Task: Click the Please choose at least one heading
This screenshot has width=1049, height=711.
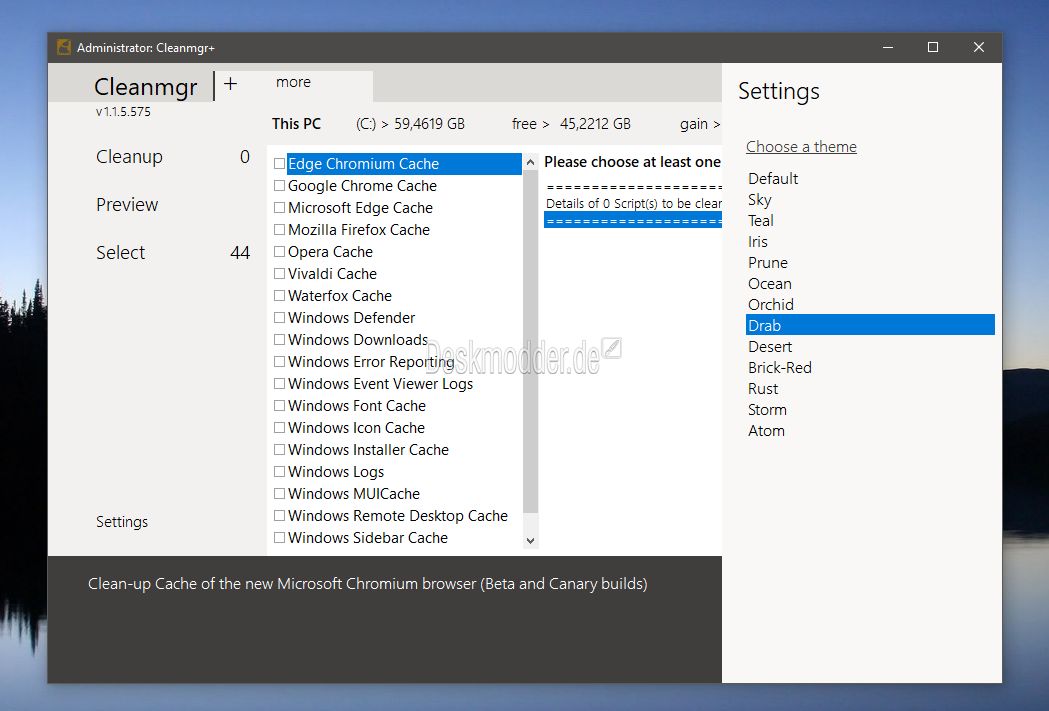Action: 632,162
